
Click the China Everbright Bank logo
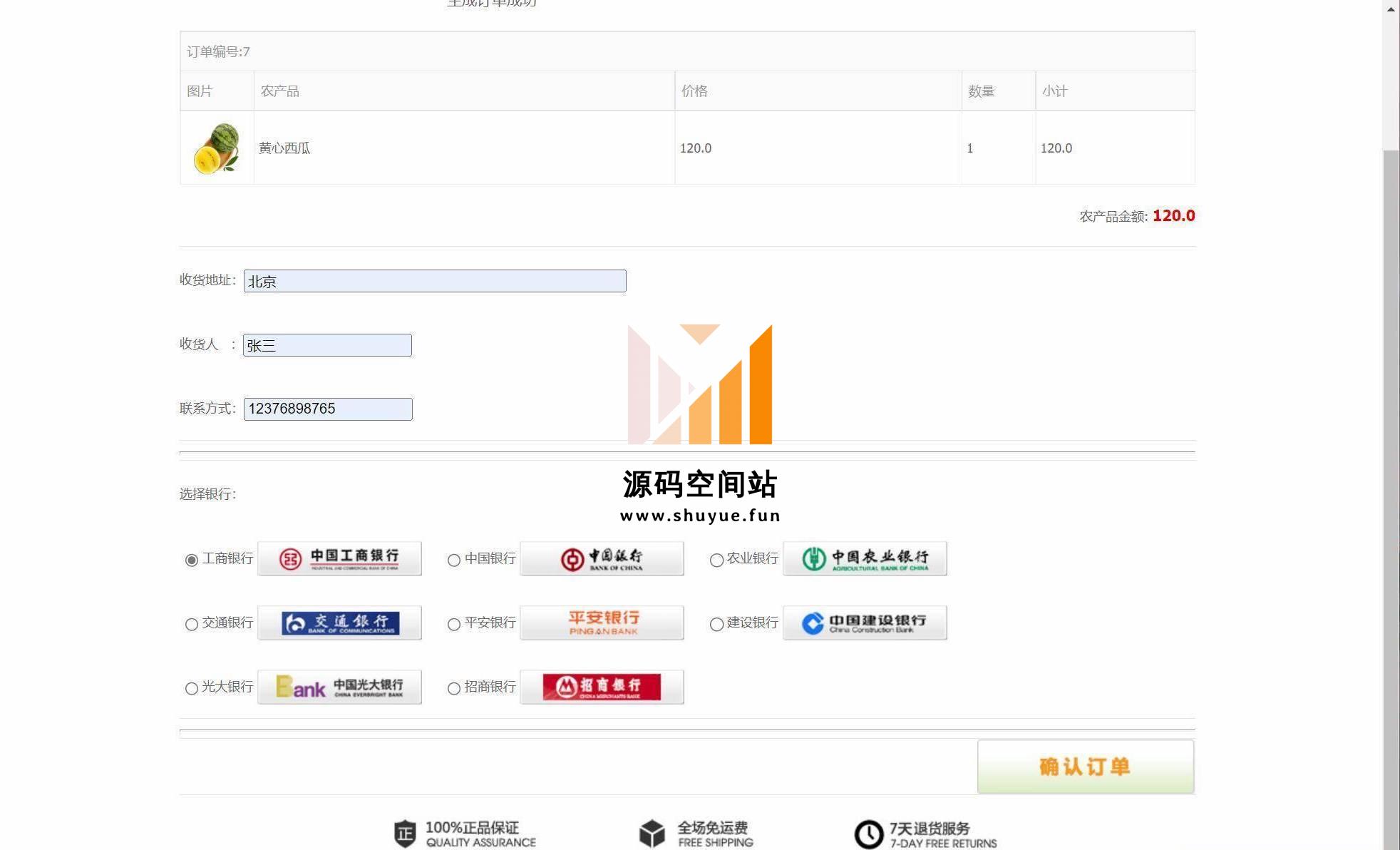[x=339, y=687]
